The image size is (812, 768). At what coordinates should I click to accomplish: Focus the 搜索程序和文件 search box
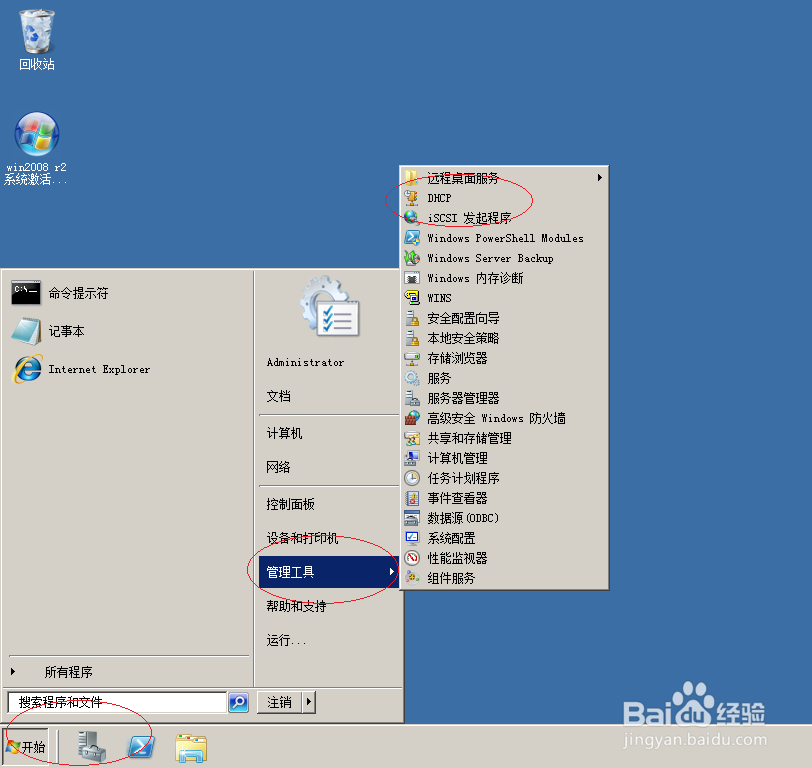tap(118, 702)
